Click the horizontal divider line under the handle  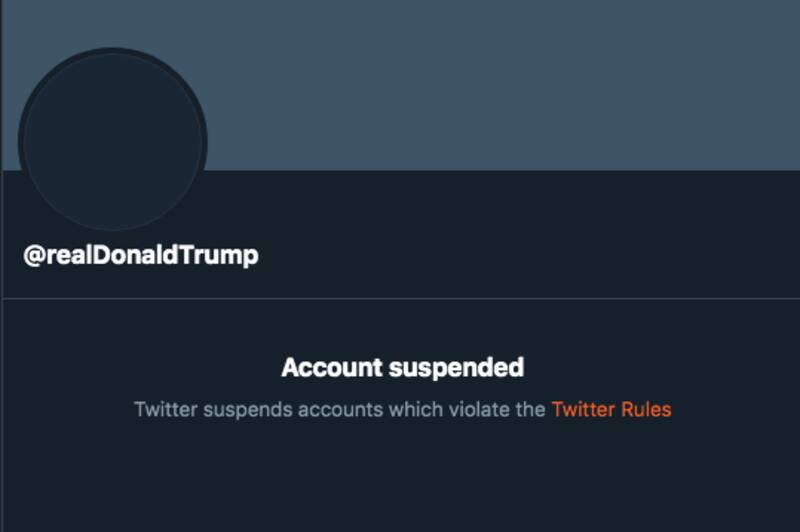click(400, 298)
